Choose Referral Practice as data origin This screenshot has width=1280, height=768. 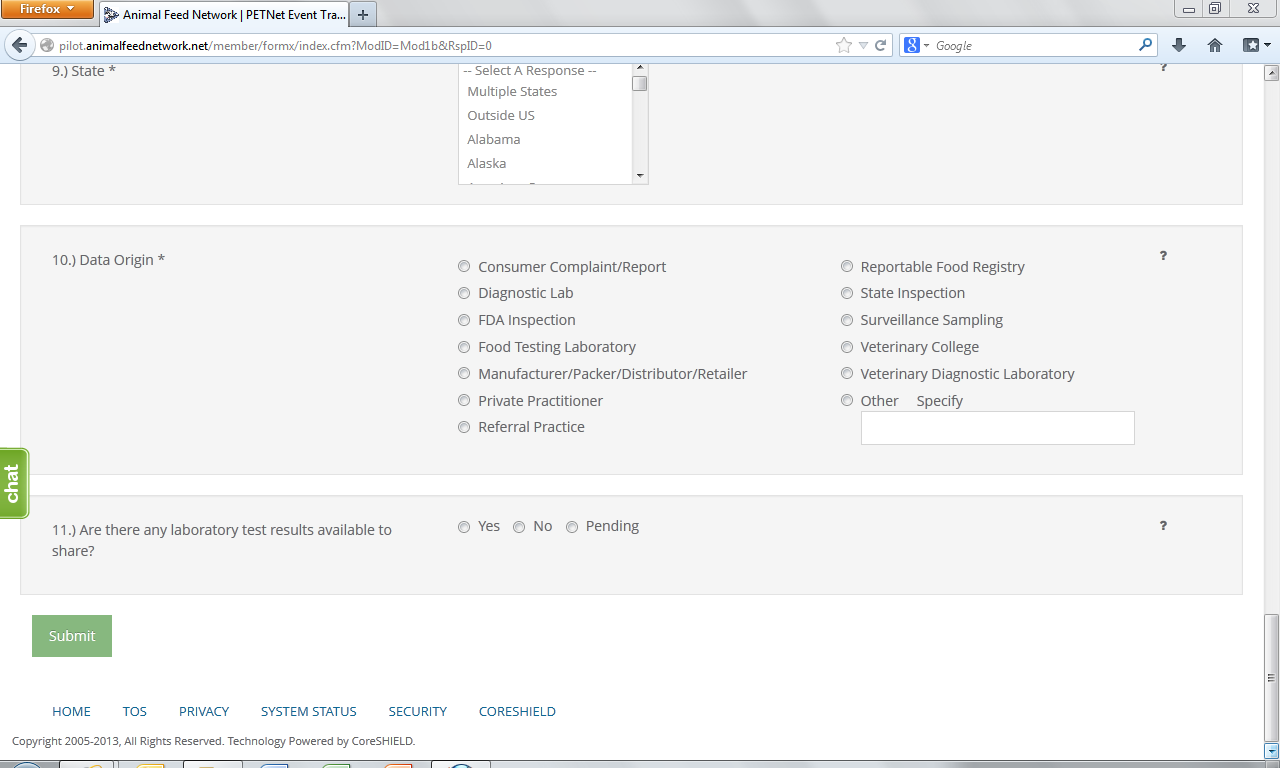pyautogui.click(x=464, y=427)
